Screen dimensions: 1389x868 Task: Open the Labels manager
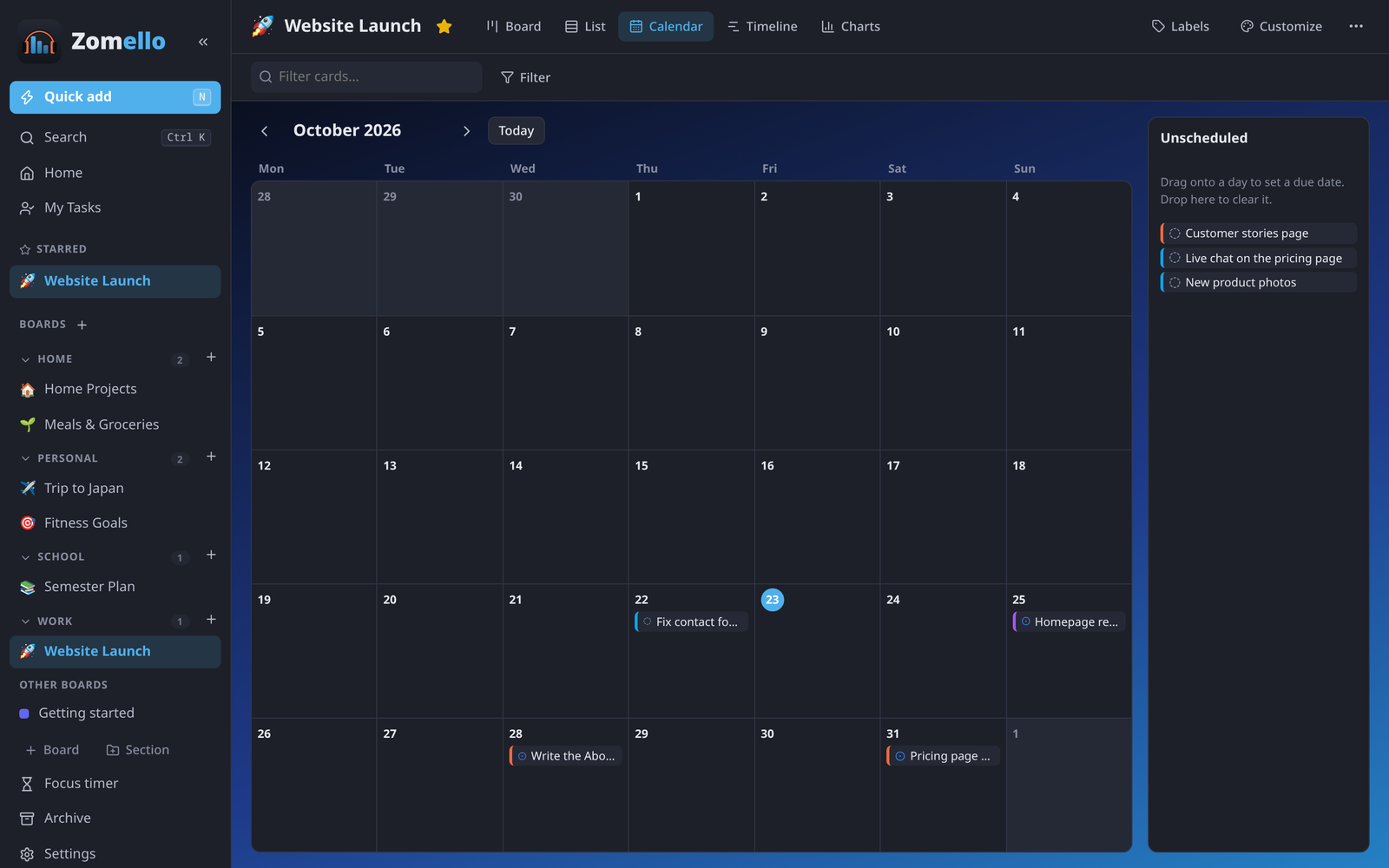click(1180, 26)
